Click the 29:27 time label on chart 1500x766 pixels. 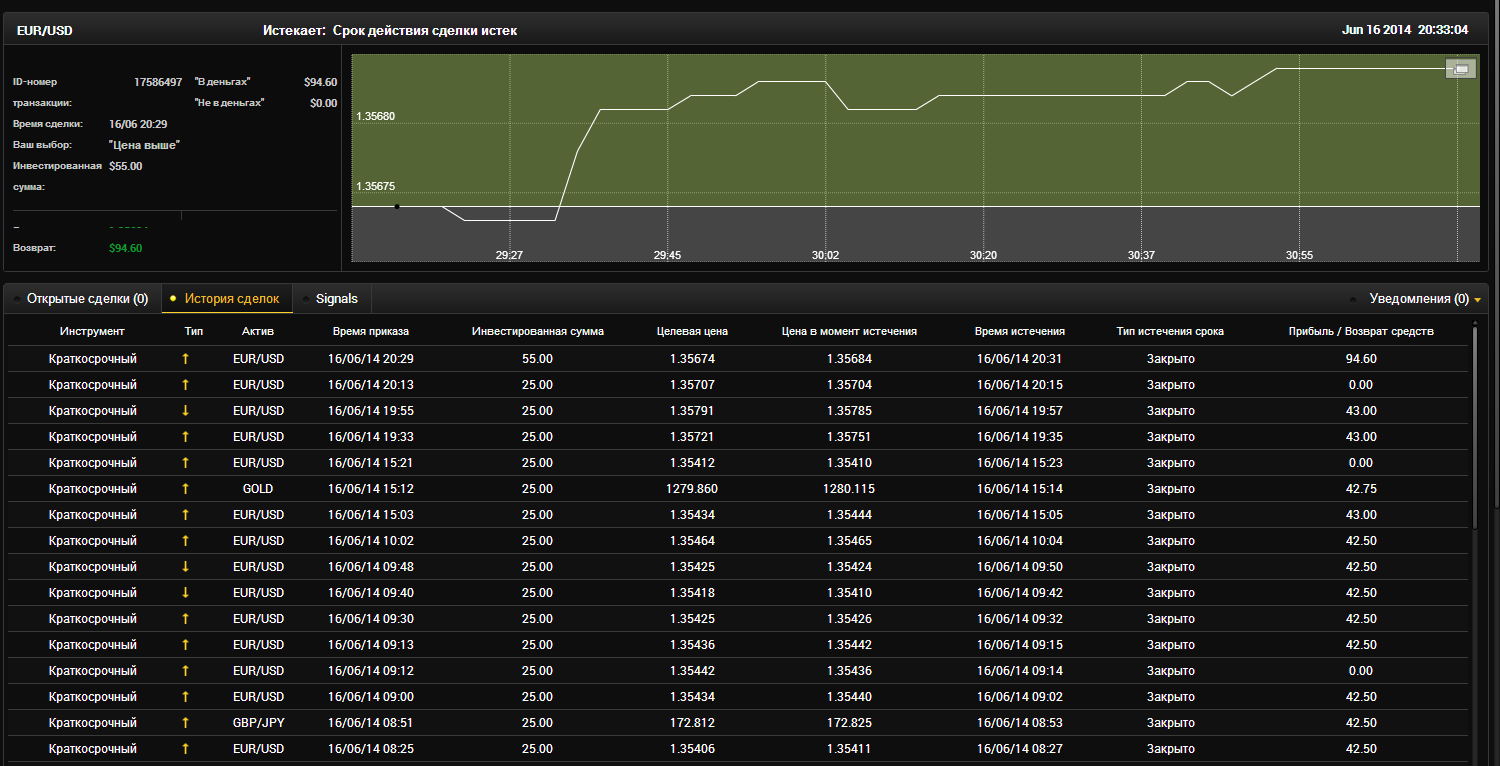[x=509, y=255]
